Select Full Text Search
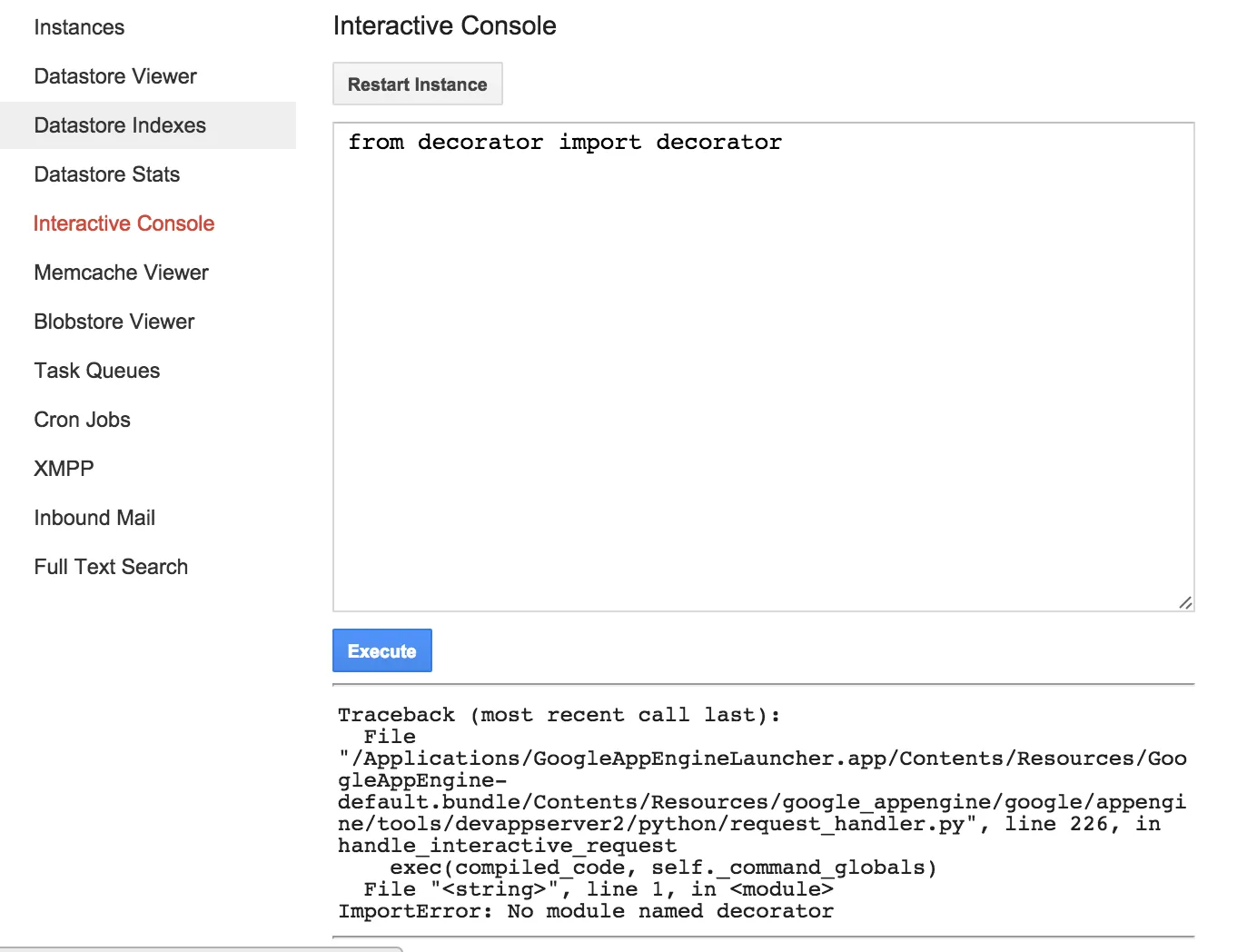Image resolution: width=1257 pixels, height=952 pixels. 111,567
